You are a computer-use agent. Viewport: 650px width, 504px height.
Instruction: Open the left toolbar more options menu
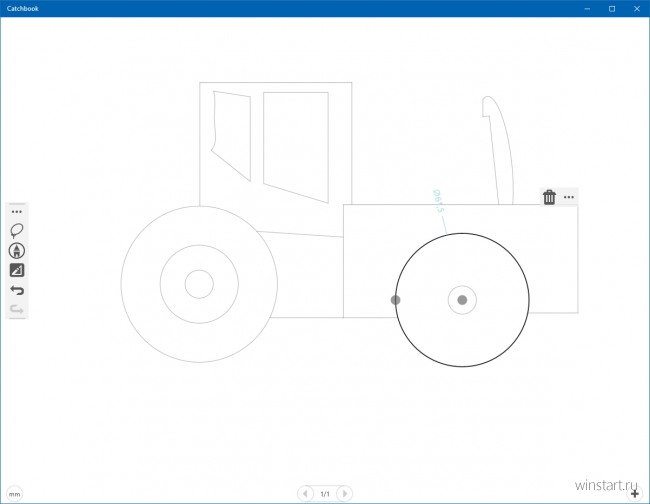click(x=17, y=212)
